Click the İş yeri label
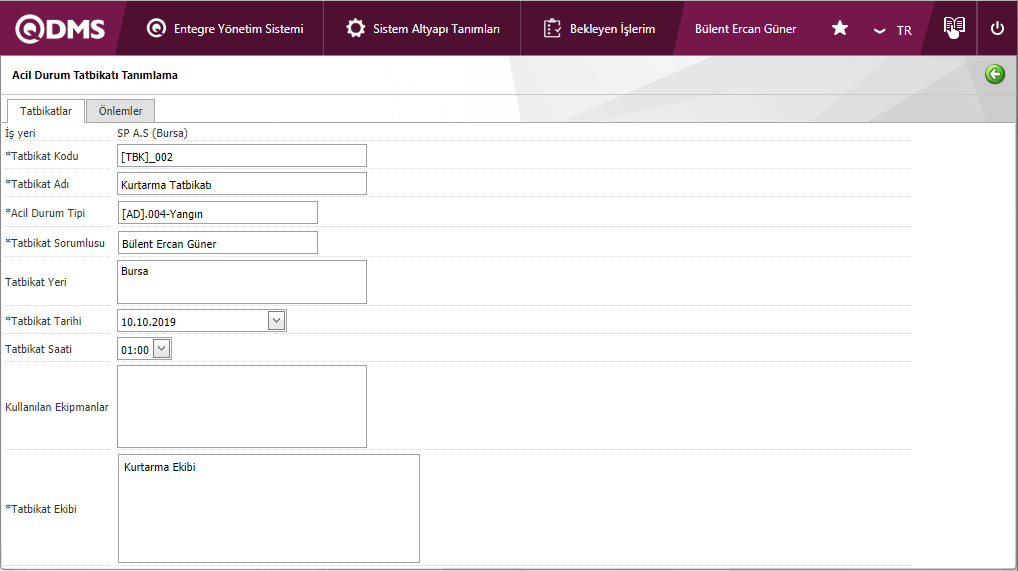The width and height of the screenshot is (1018, 571). coord(20,133)
